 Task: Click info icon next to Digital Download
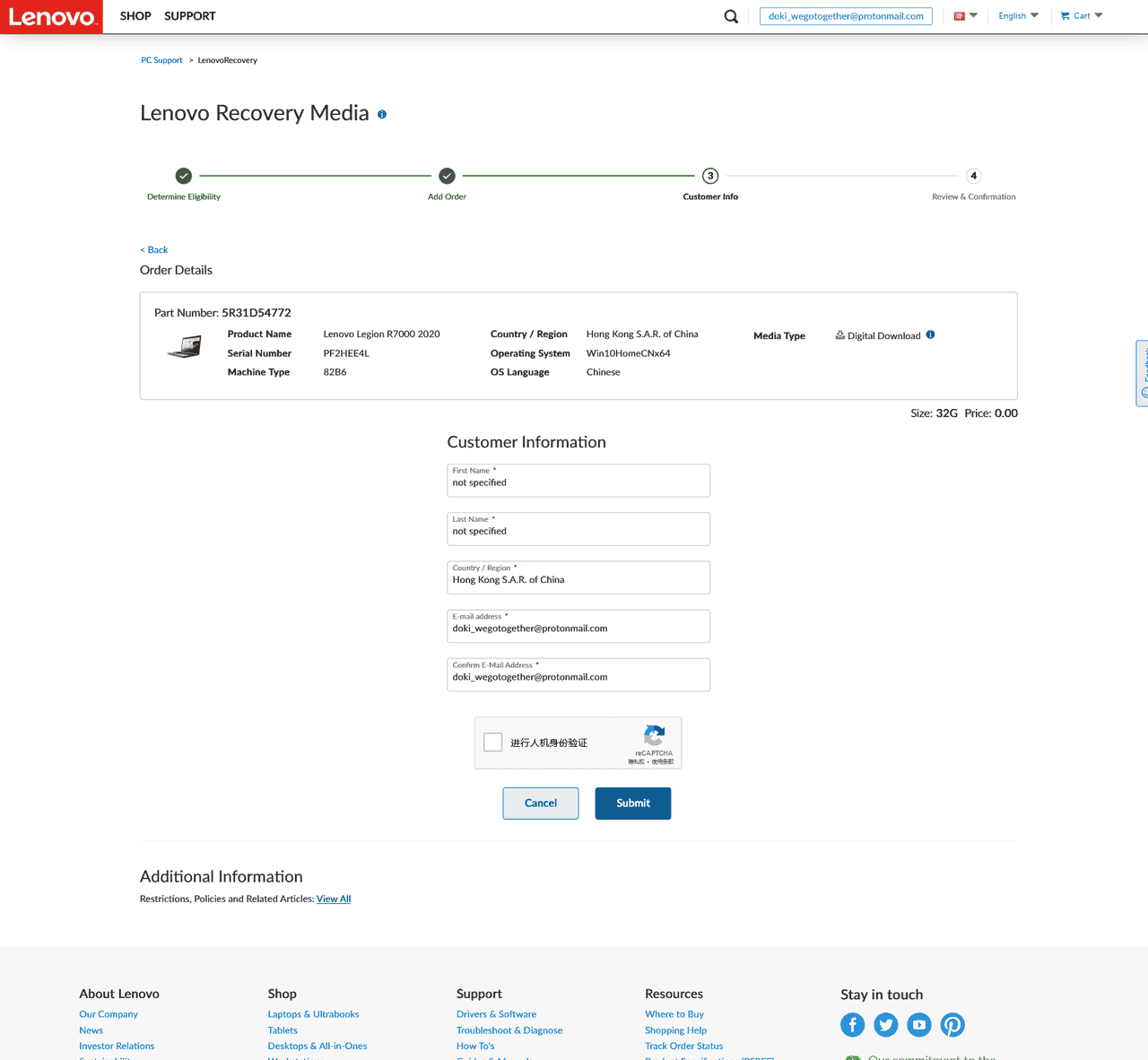(930, 335)
